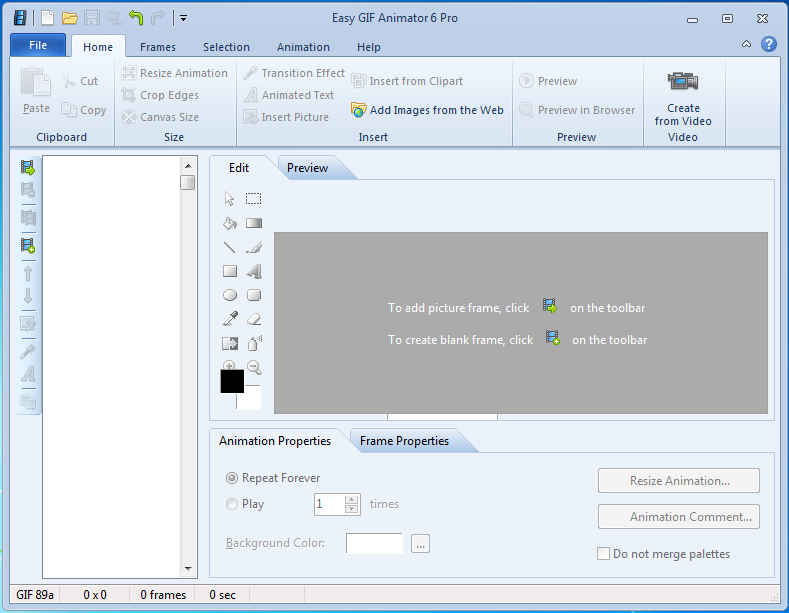Open the Animation ribbon tab

pyautogui.click(x=303, y=47)
